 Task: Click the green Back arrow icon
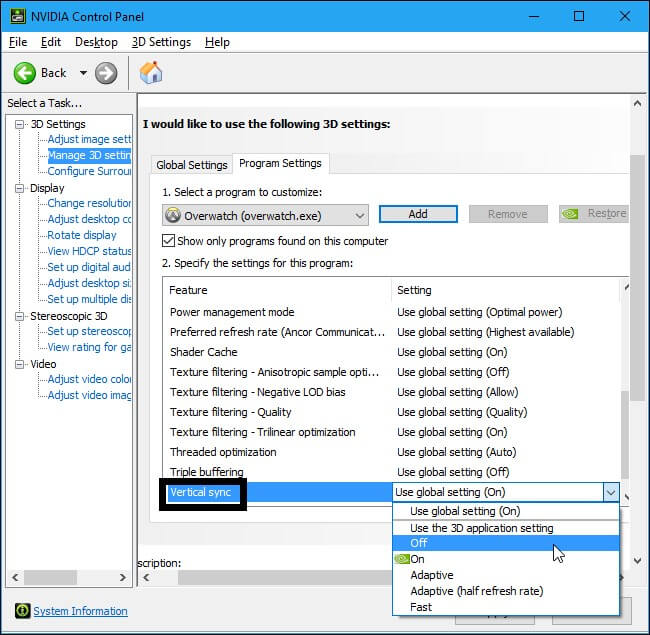click(24, 73)
